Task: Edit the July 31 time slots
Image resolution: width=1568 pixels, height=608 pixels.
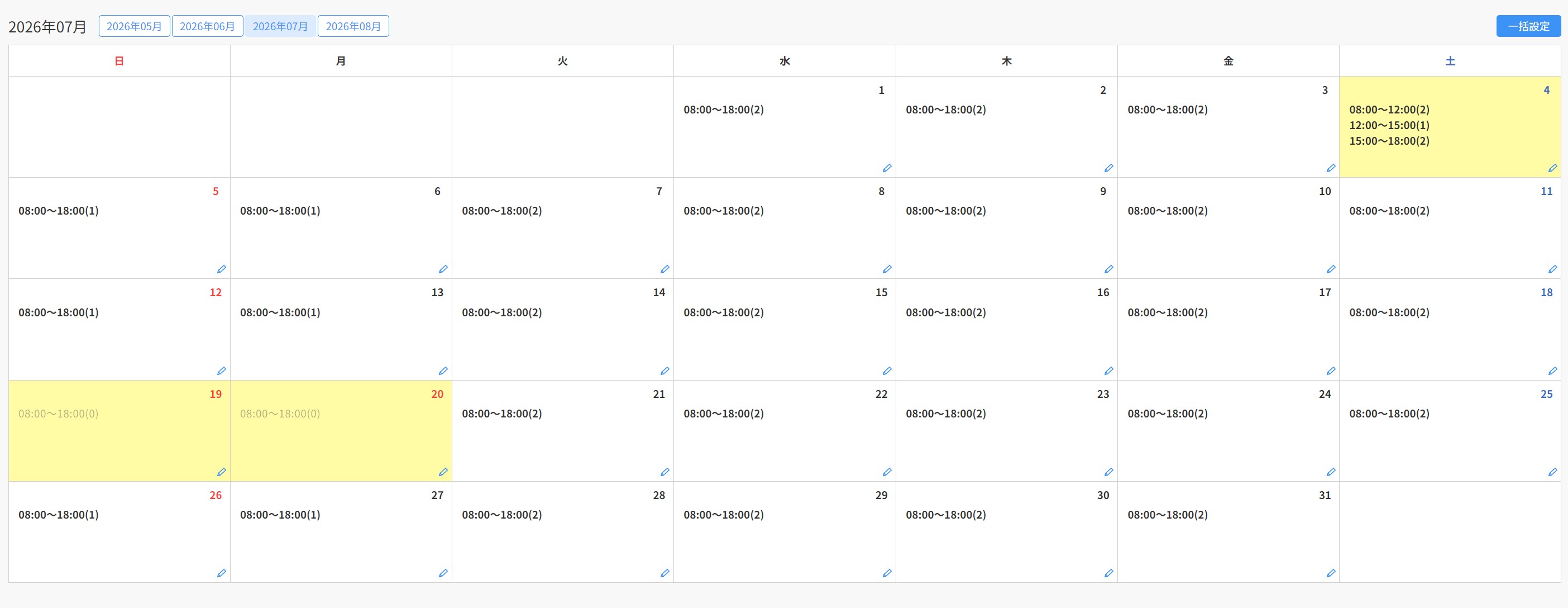Action: (x=1331, y=573)
